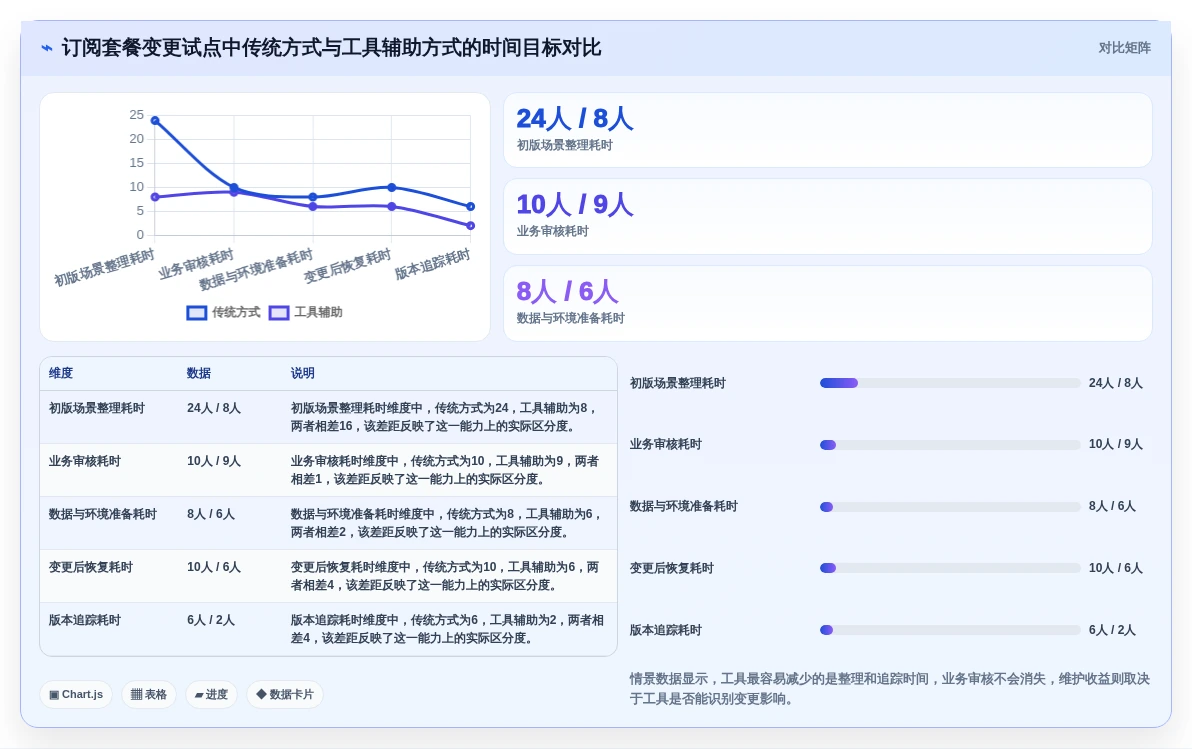Click the last tool-assisted point at 版本追踪耗时

(471, 226)
